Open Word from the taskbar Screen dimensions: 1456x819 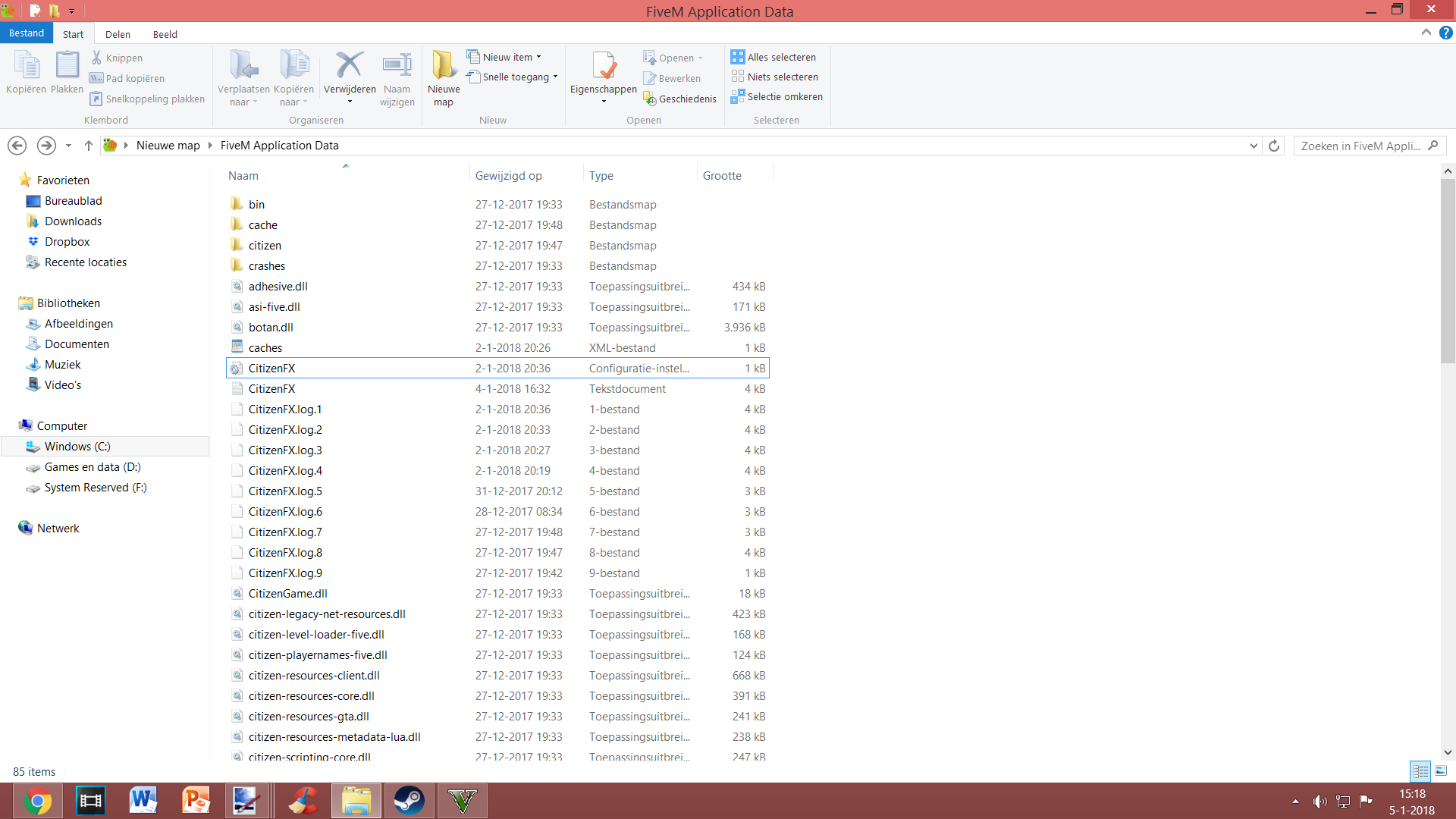pos(143,801)
